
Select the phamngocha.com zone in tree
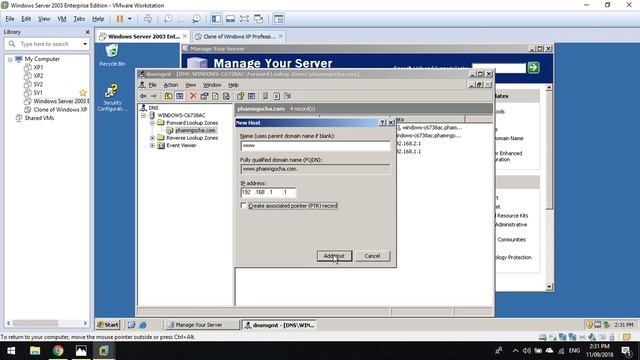(x=195, y=130)
